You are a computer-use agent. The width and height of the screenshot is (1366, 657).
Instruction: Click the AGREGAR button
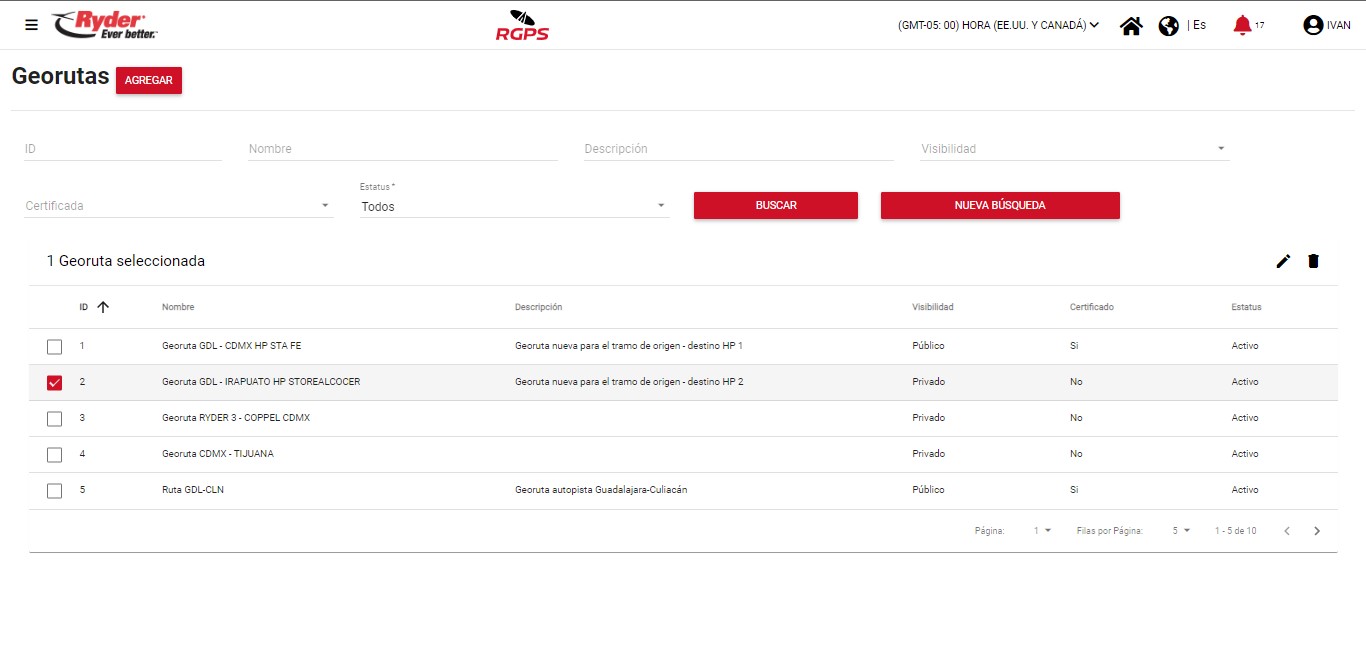click(149, 81)
